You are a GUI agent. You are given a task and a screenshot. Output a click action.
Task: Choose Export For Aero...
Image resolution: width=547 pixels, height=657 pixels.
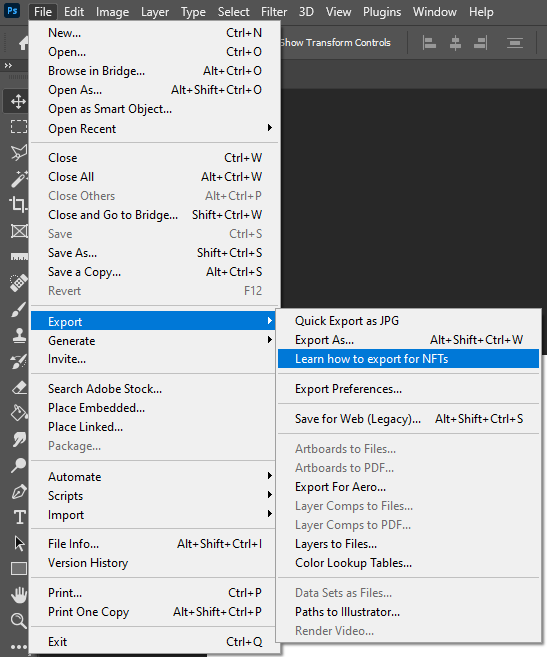point(408,487)
